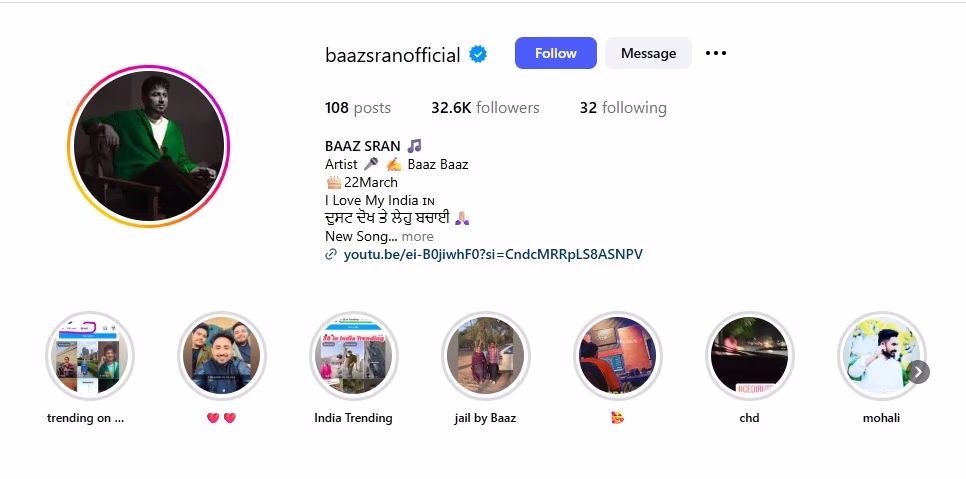
Task: Expand the bio with 'more'
Action: tap(418, 236)
